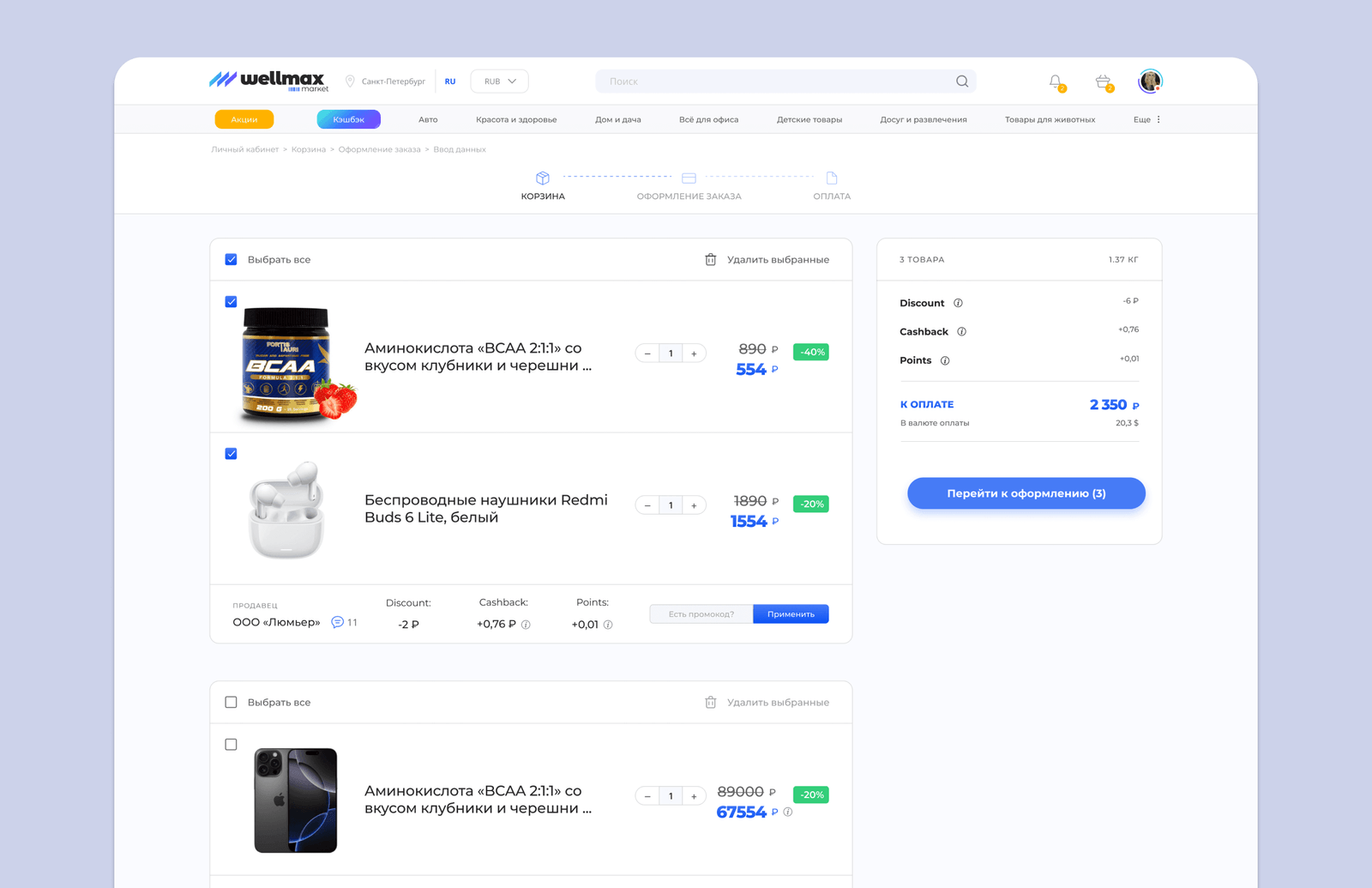Follow the Оформление заказа breadcrumb link

380,149
